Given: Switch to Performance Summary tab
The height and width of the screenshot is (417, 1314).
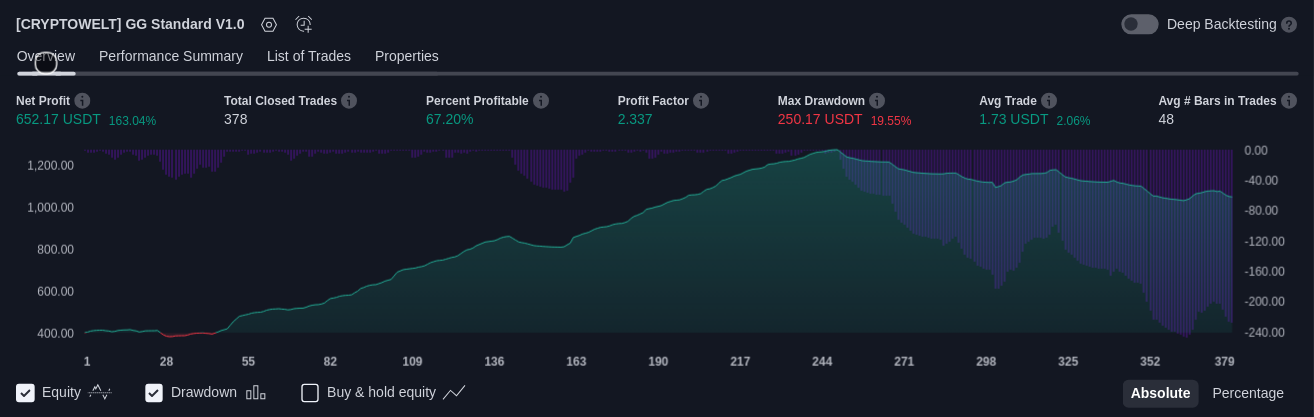Looking at the screenshot, I should click(x=171, y=56).
